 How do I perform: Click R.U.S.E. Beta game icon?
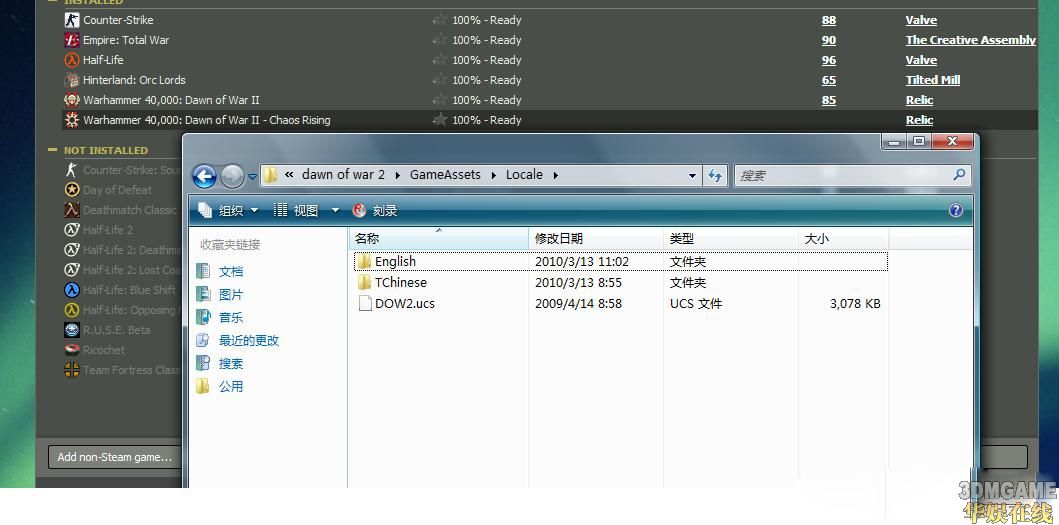click(72, 330)
